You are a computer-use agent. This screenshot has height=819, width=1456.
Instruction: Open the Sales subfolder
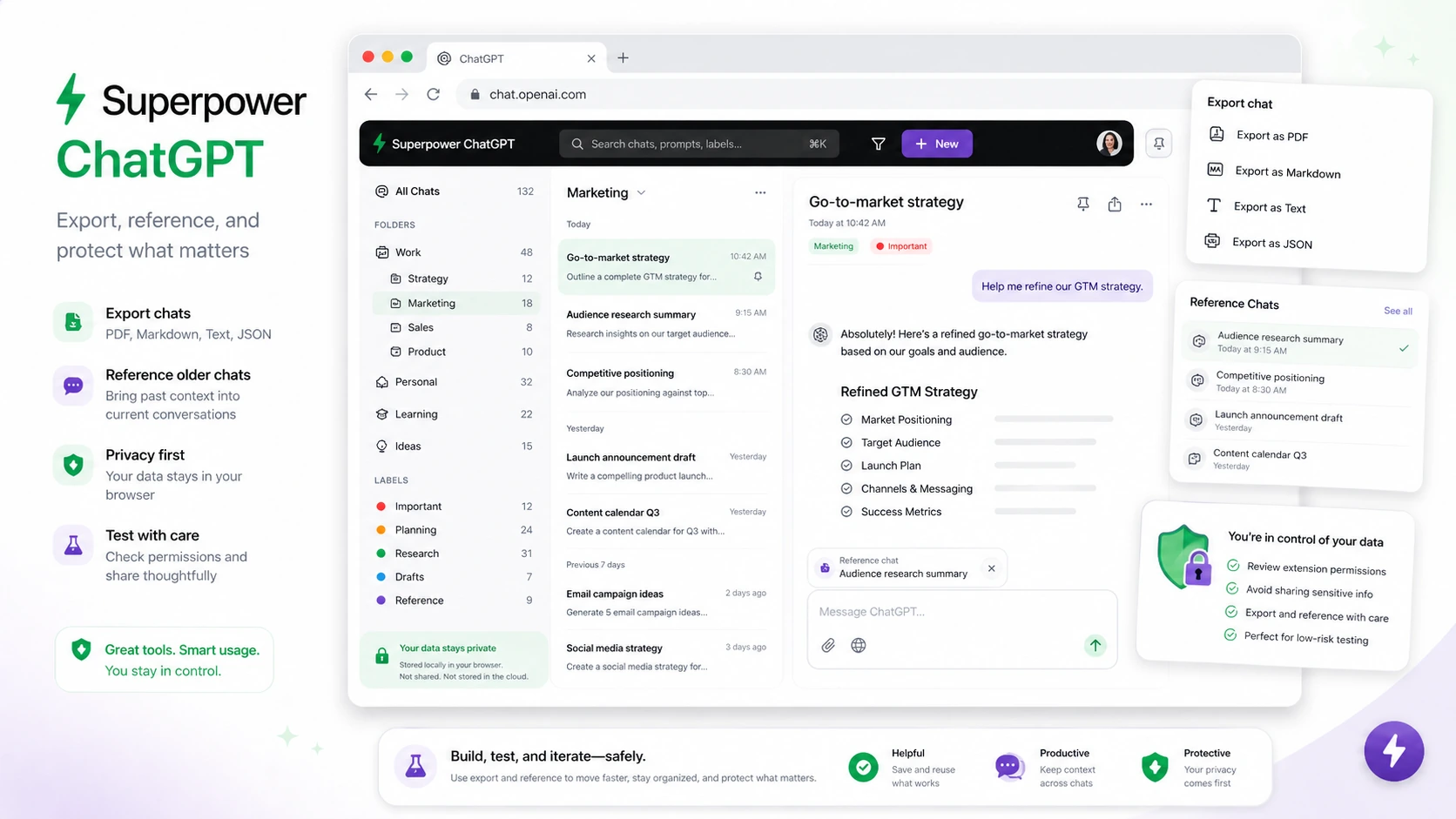pyautogui.click(x=455, y=327)
